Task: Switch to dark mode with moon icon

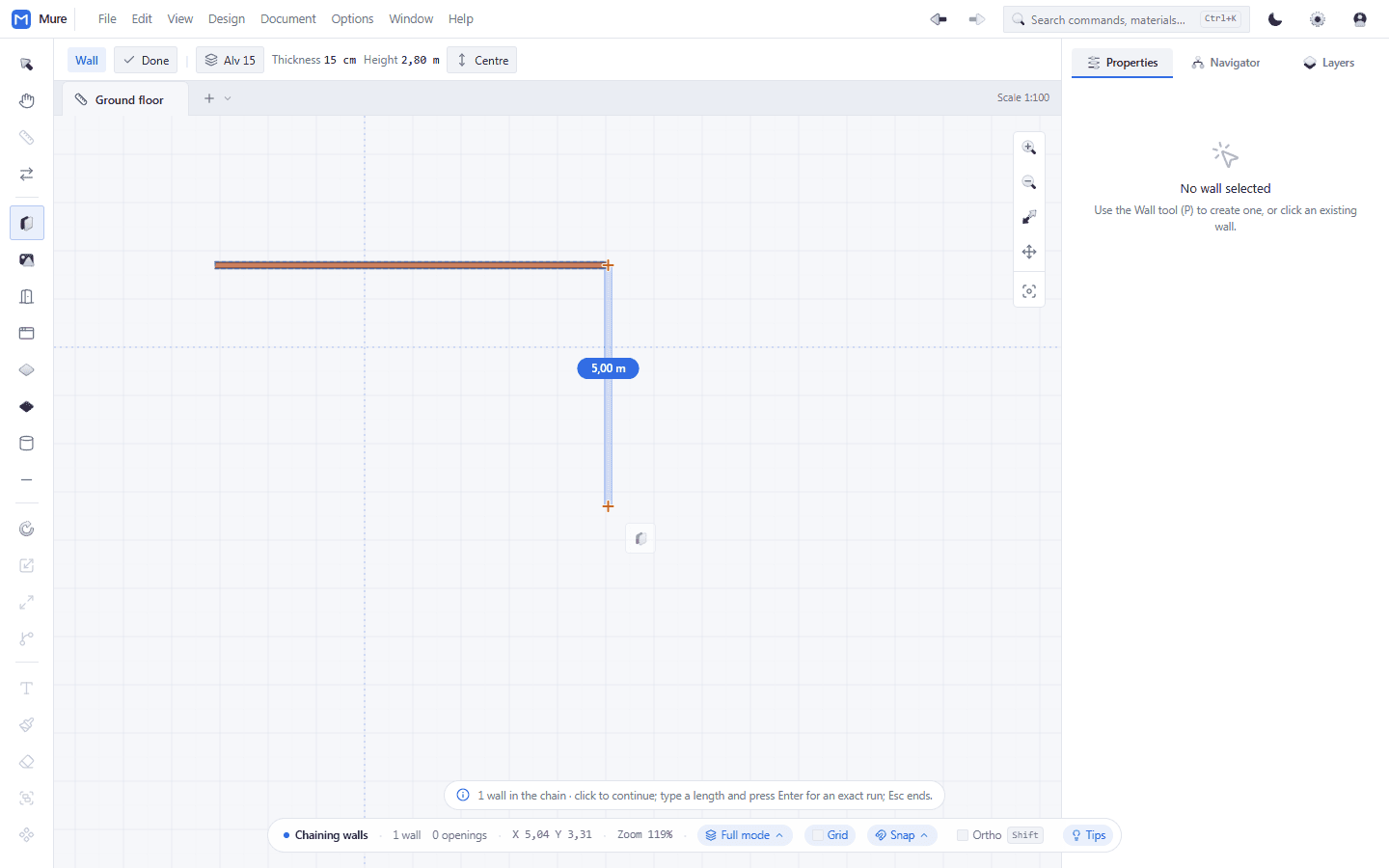Action: [x=1275, y=19]
